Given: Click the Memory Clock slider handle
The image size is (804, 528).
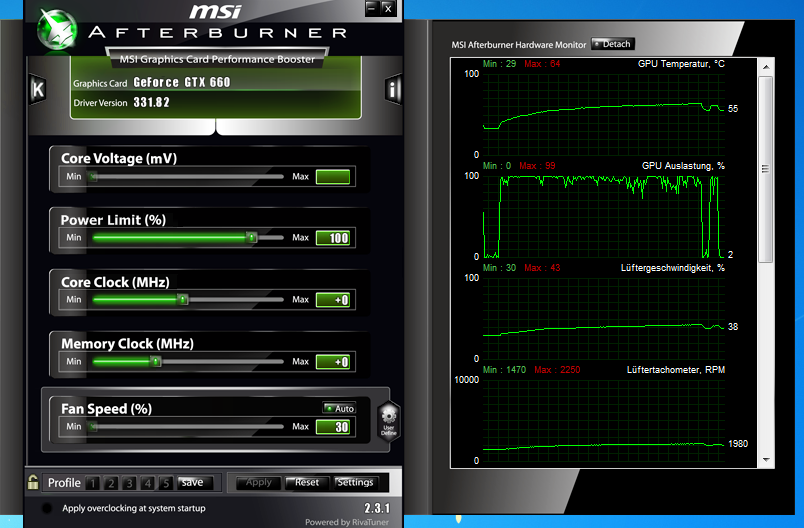Looking at the screenshot, I should coord(156,361).
